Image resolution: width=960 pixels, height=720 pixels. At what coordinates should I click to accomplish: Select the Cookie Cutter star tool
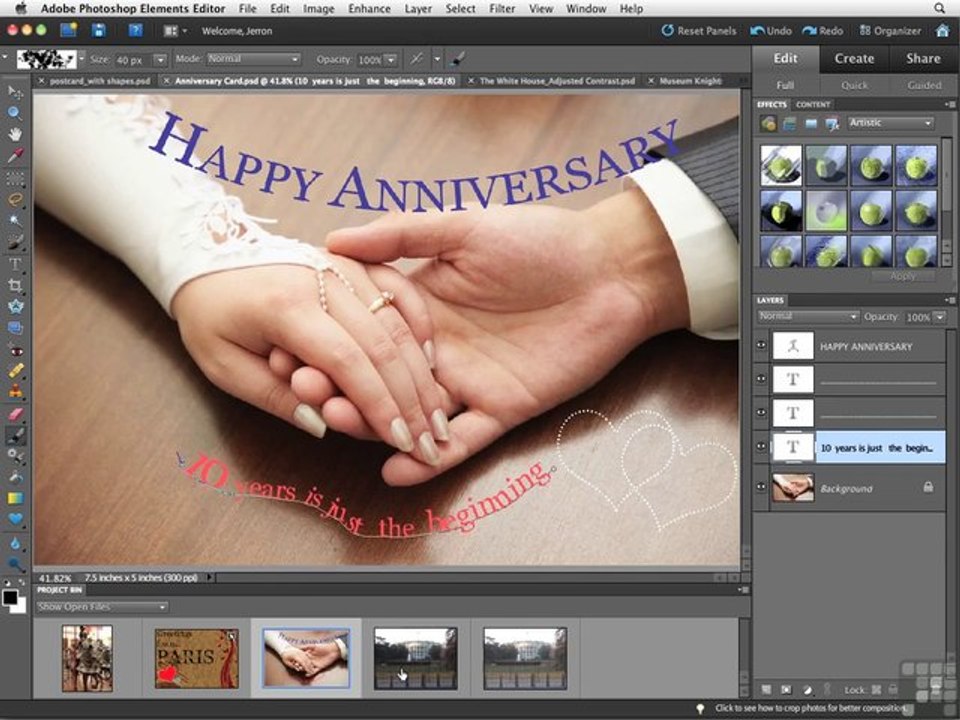(x=15, y=307)
